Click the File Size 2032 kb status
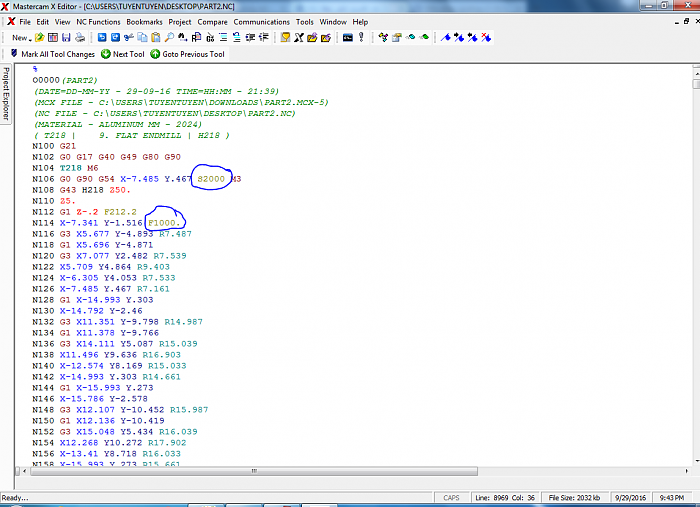This screenshot has height=507, width=700. tap(574, 498)
